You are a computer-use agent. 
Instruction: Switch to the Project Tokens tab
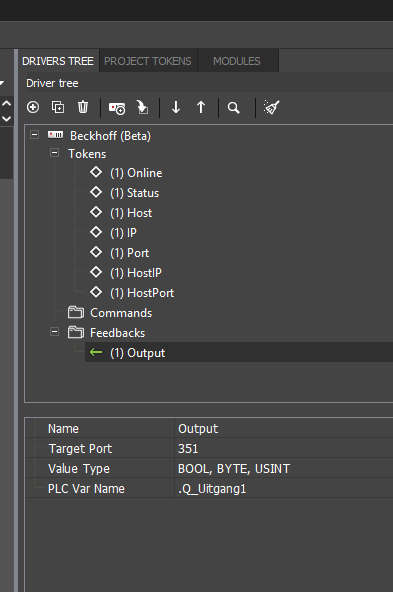(148, 61)
